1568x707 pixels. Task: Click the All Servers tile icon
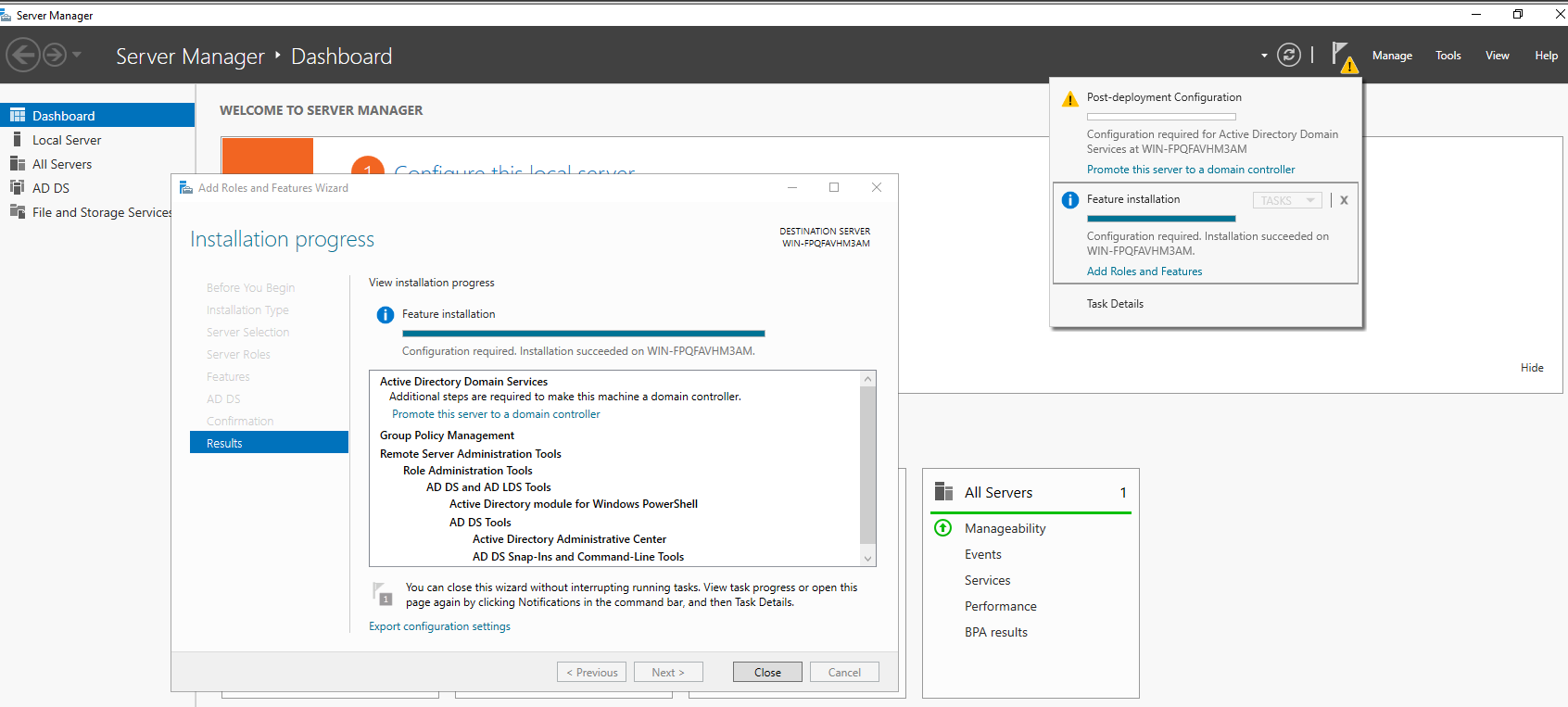tap(943, 491)
